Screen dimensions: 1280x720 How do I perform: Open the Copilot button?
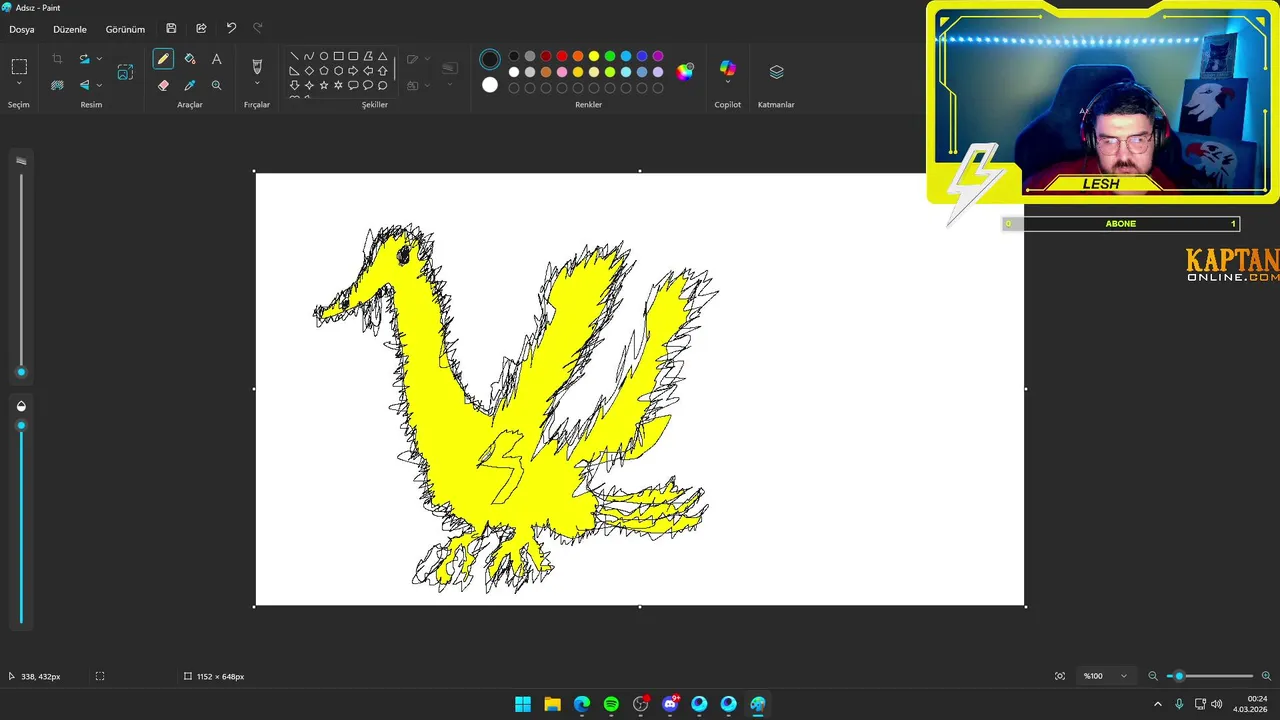(x=728, y=68)
